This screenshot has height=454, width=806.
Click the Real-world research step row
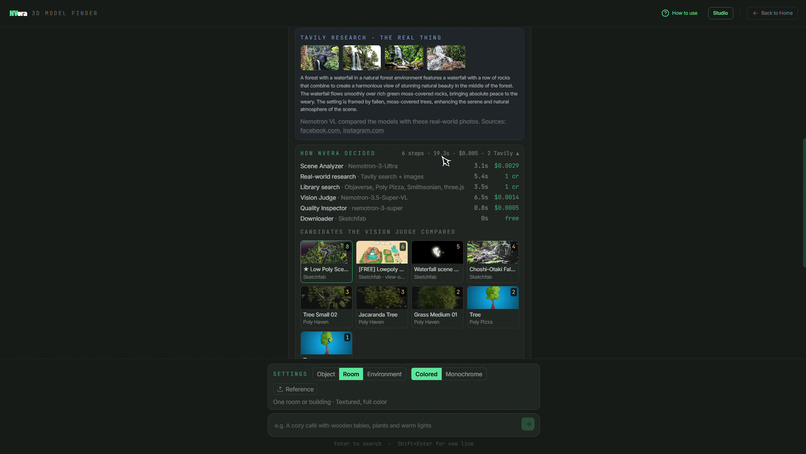click(x=410, y=177)
